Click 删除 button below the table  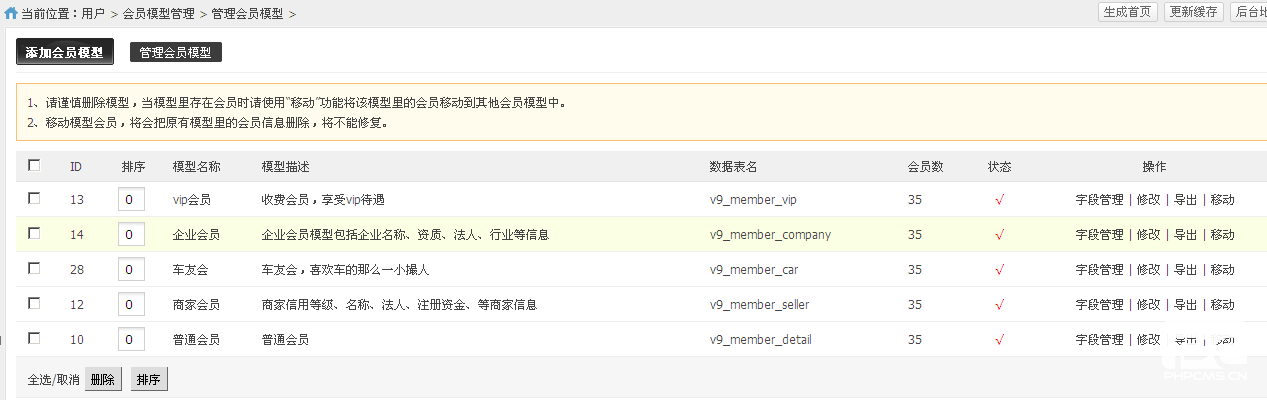(x=103, y=380)
